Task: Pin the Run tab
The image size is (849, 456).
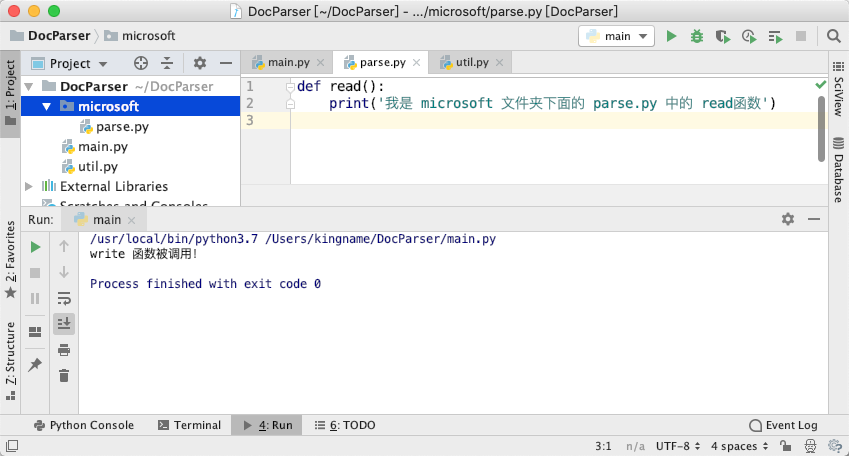Action: click(35, 364)
